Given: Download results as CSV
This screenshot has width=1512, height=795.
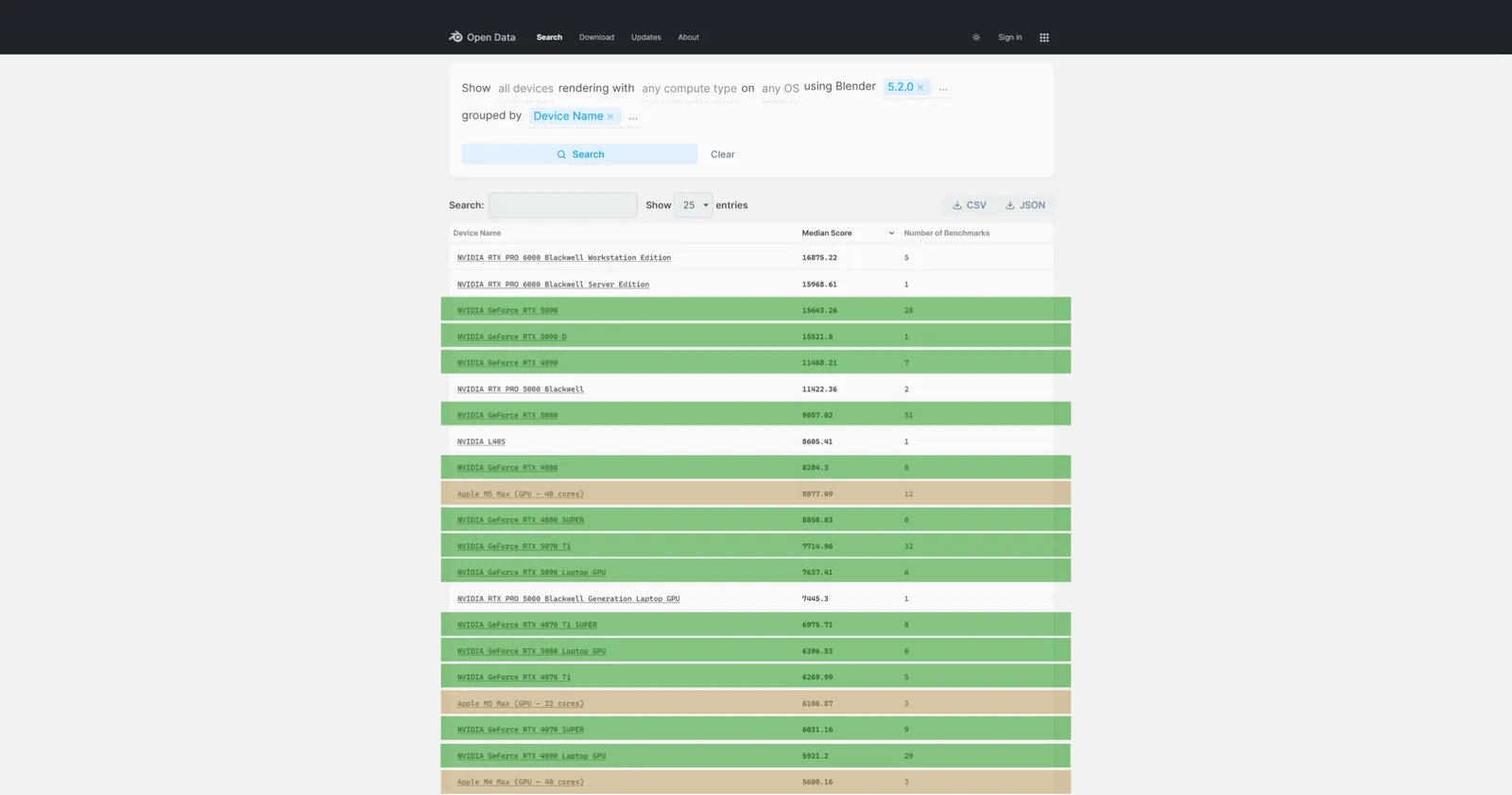Looking at the screenshot, I should 970,205.
